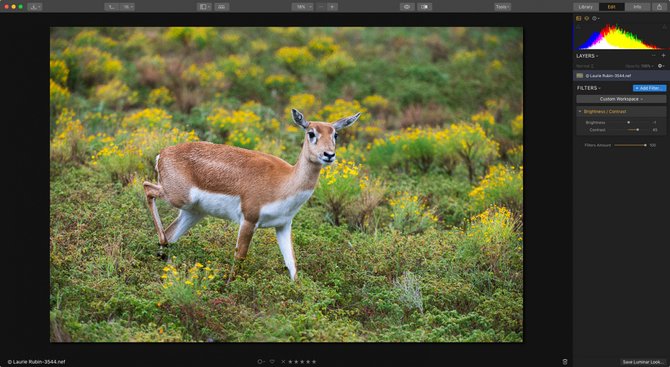Viewport: 670px width, 367px height.
Task: Move the photo to trash
Action: [564, 362]
